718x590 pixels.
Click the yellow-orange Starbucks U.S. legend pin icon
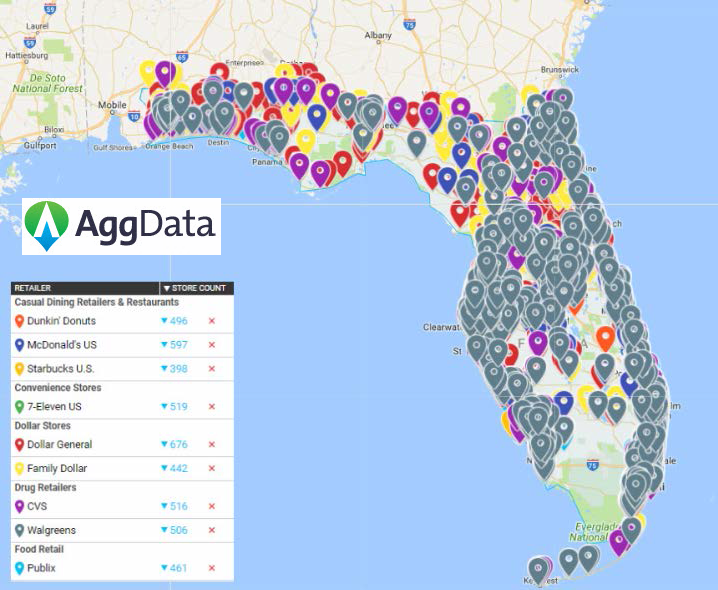[x=19, y=369]
